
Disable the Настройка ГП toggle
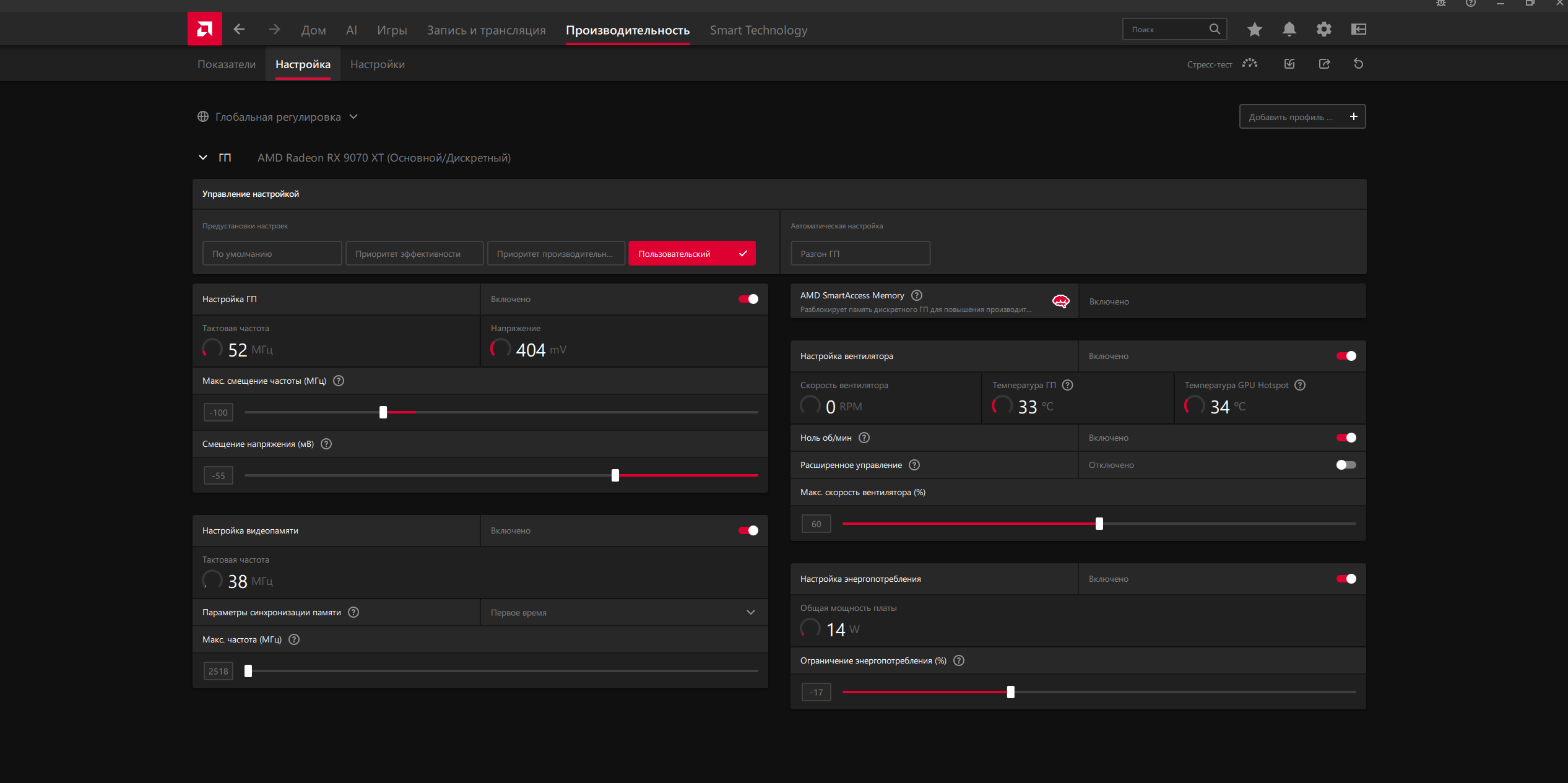748,299
